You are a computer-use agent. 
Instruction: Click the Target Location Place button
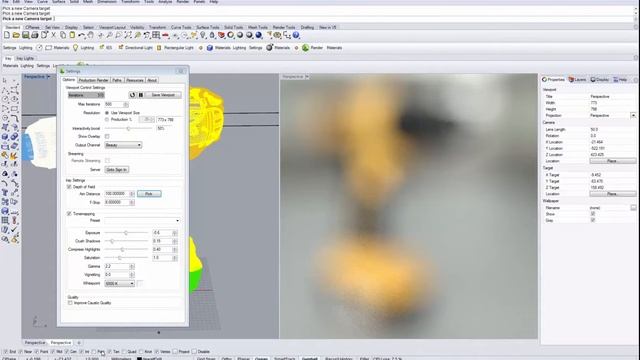pos(613,194)
